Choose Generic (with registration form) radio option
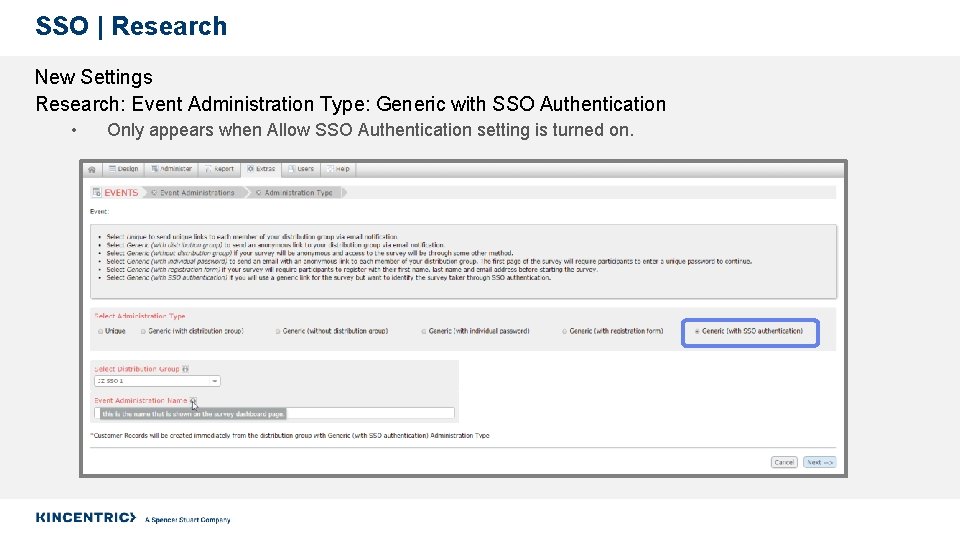960x540 pixels. [x=564, y=331]
